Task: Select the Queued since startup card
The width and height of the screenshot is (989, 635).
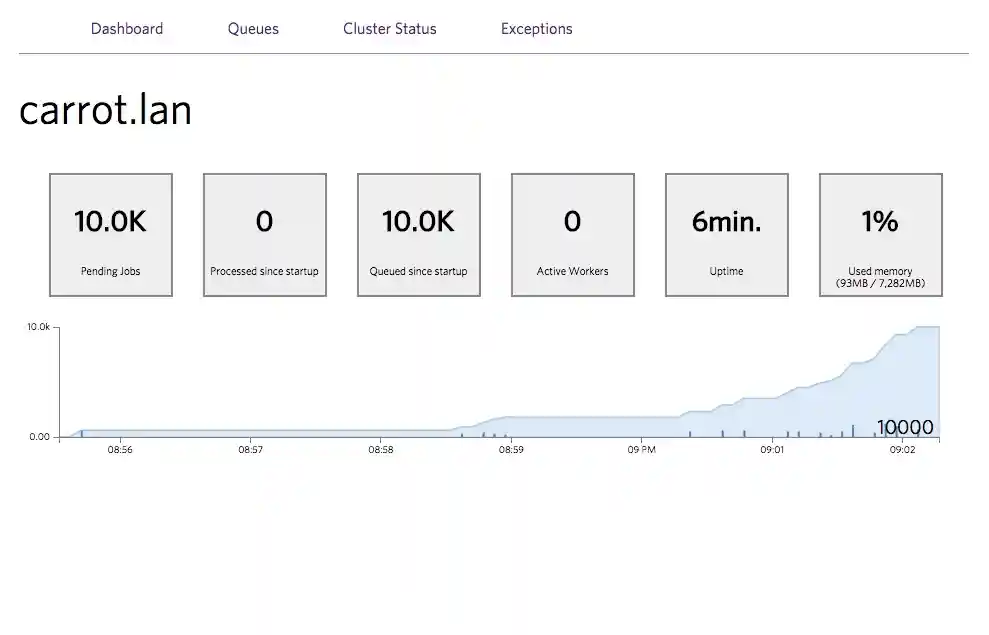Action: point(418,234)
